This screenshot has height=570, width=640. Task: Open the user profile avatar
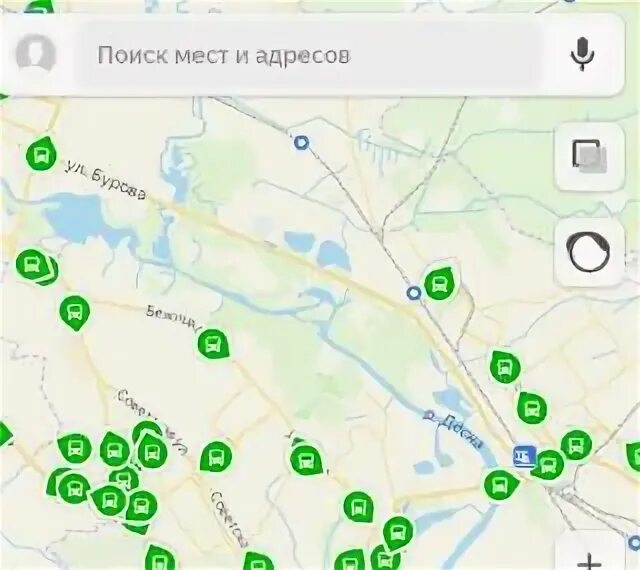click(x=36, y=54)
